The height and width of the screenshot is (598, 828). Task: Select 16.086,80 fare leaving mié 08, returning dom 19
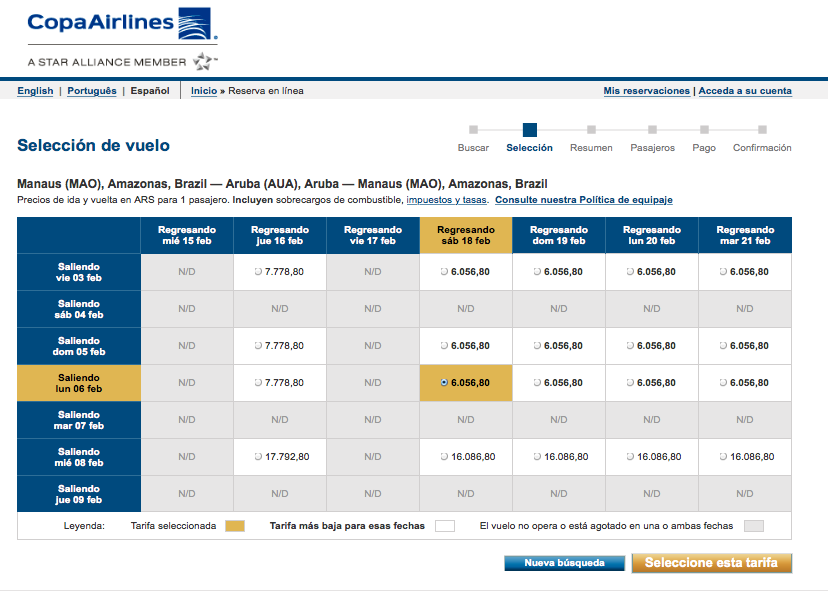[537, 457]
